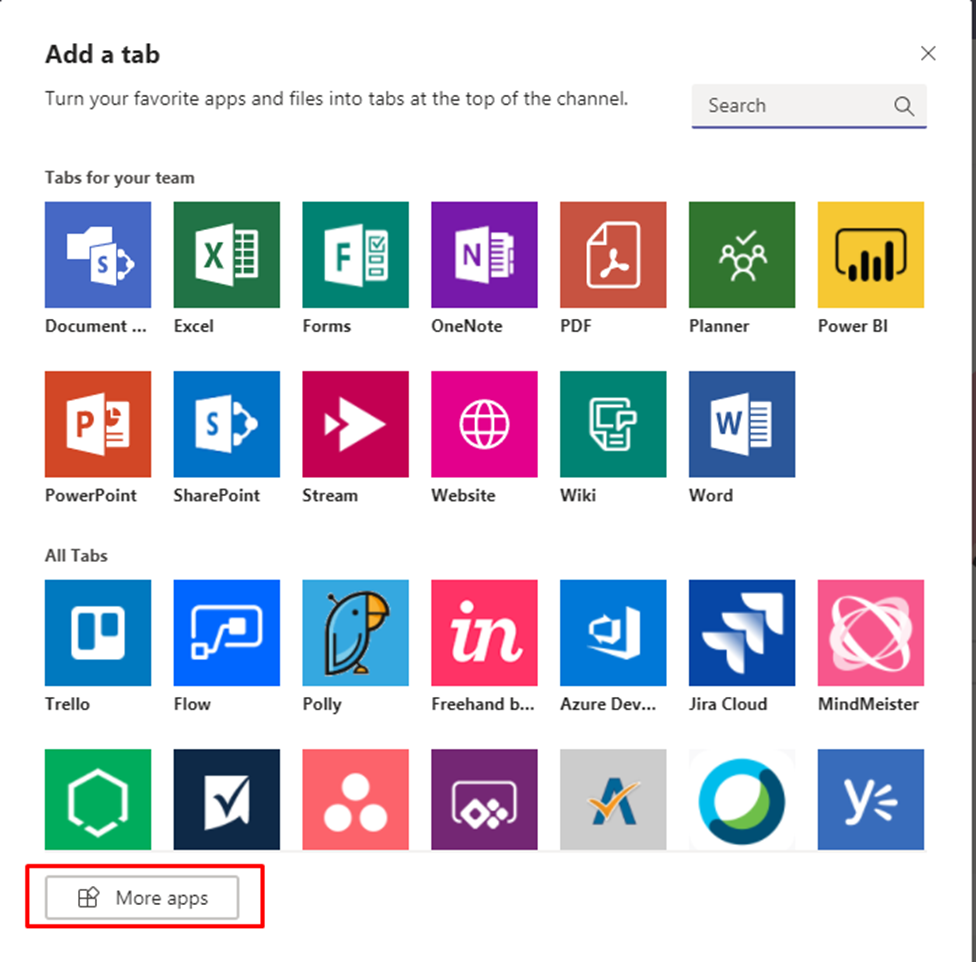Viewport: 976px width, 962px height.
Task: Choose the Polly parrot app tile
Action: pos(355,633)
